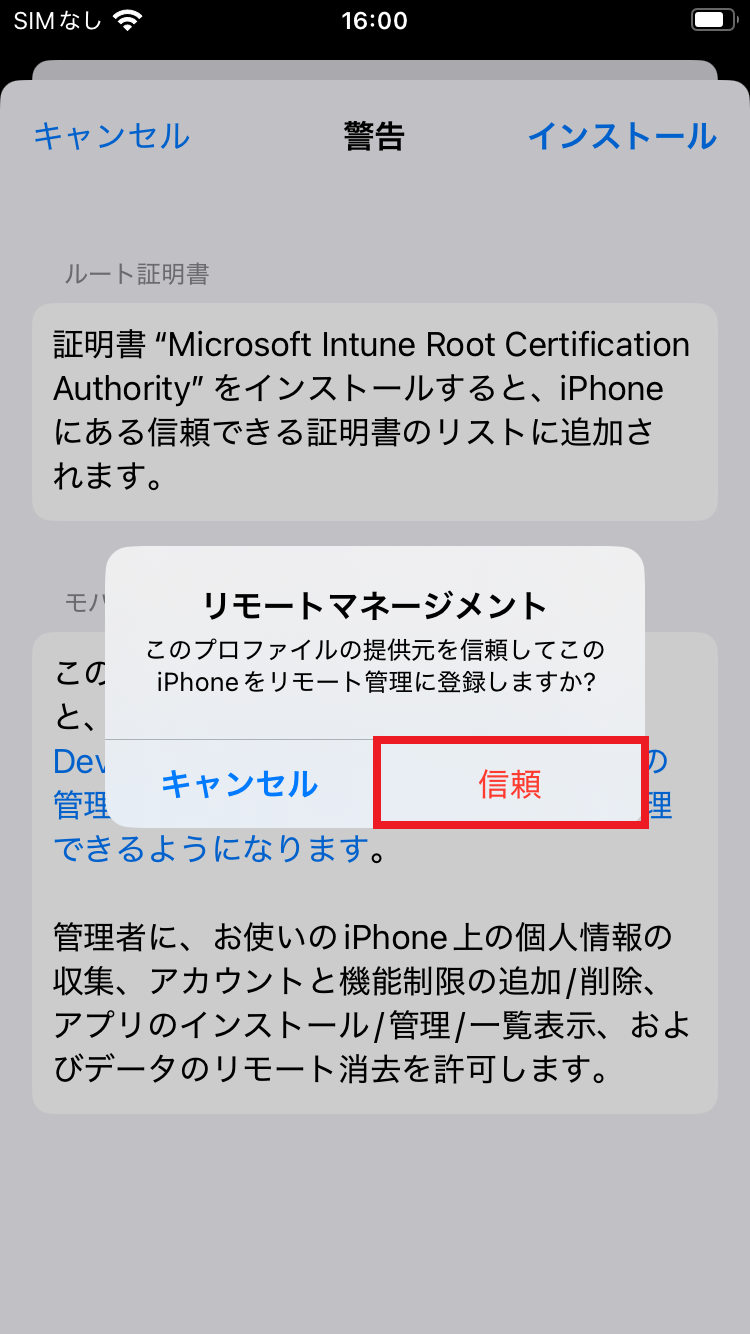This screenshot has height=1334, width=750.
Task: Tap the ルート証明書 section header
Action: pos(137,274)
